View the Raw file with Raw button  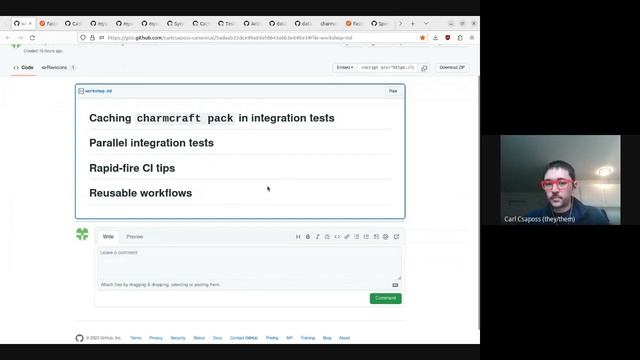point(393,91)
